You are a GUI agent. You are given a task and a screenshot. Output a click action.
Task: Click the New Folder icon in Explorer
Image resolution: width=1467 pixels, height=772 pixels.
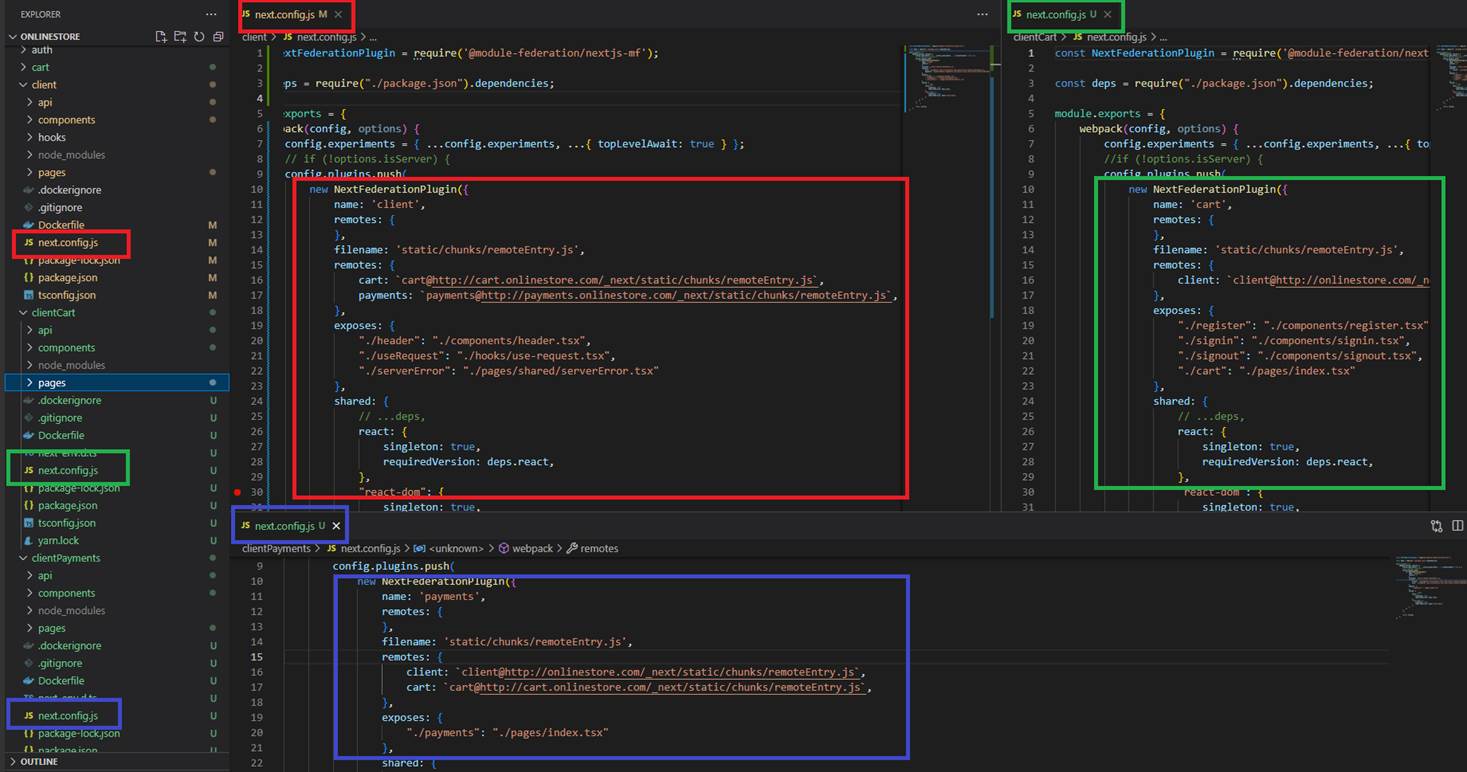coord(180,37)
